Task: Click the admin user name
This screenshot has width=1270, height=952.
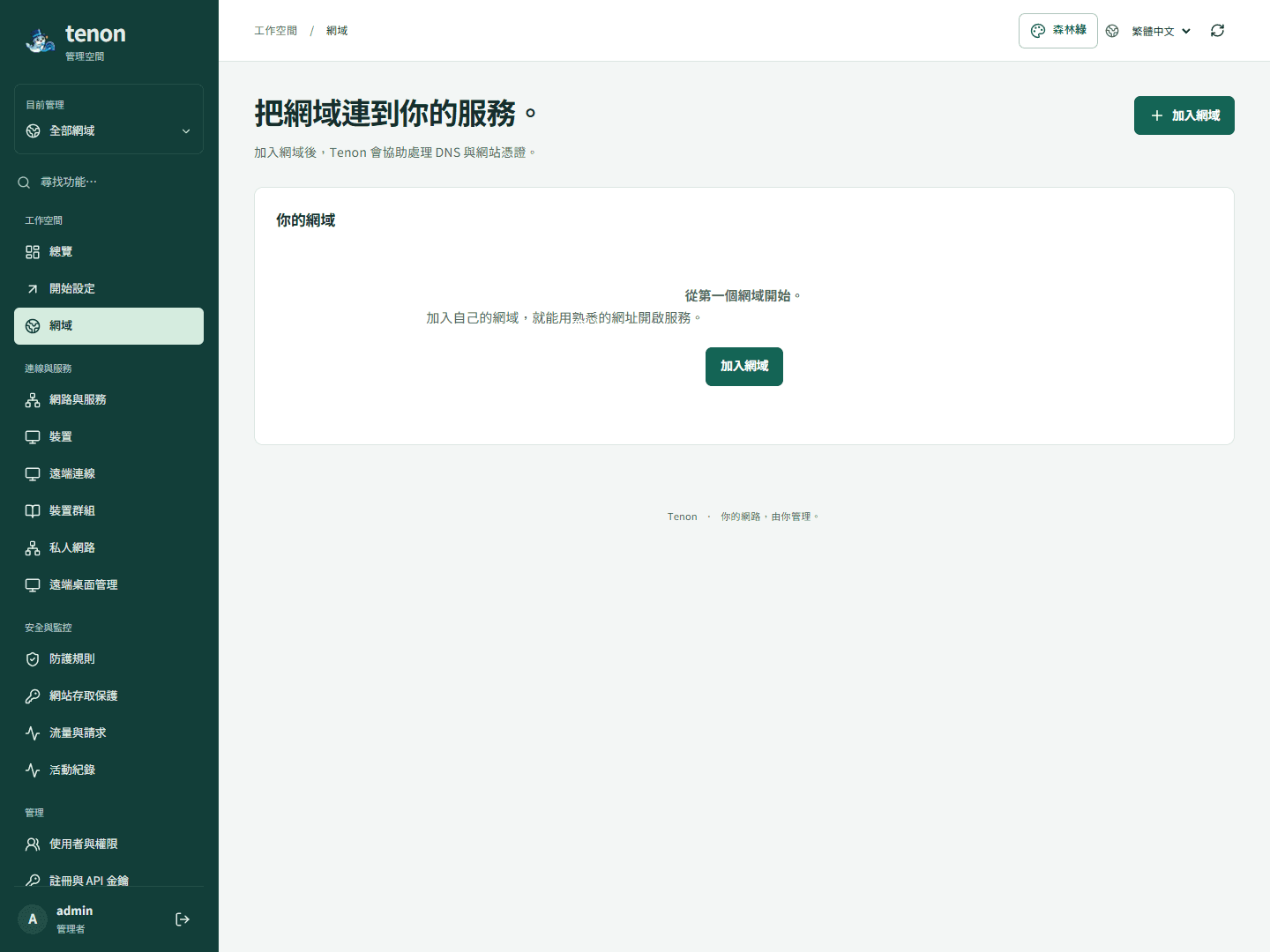Action: pos(75,911)
